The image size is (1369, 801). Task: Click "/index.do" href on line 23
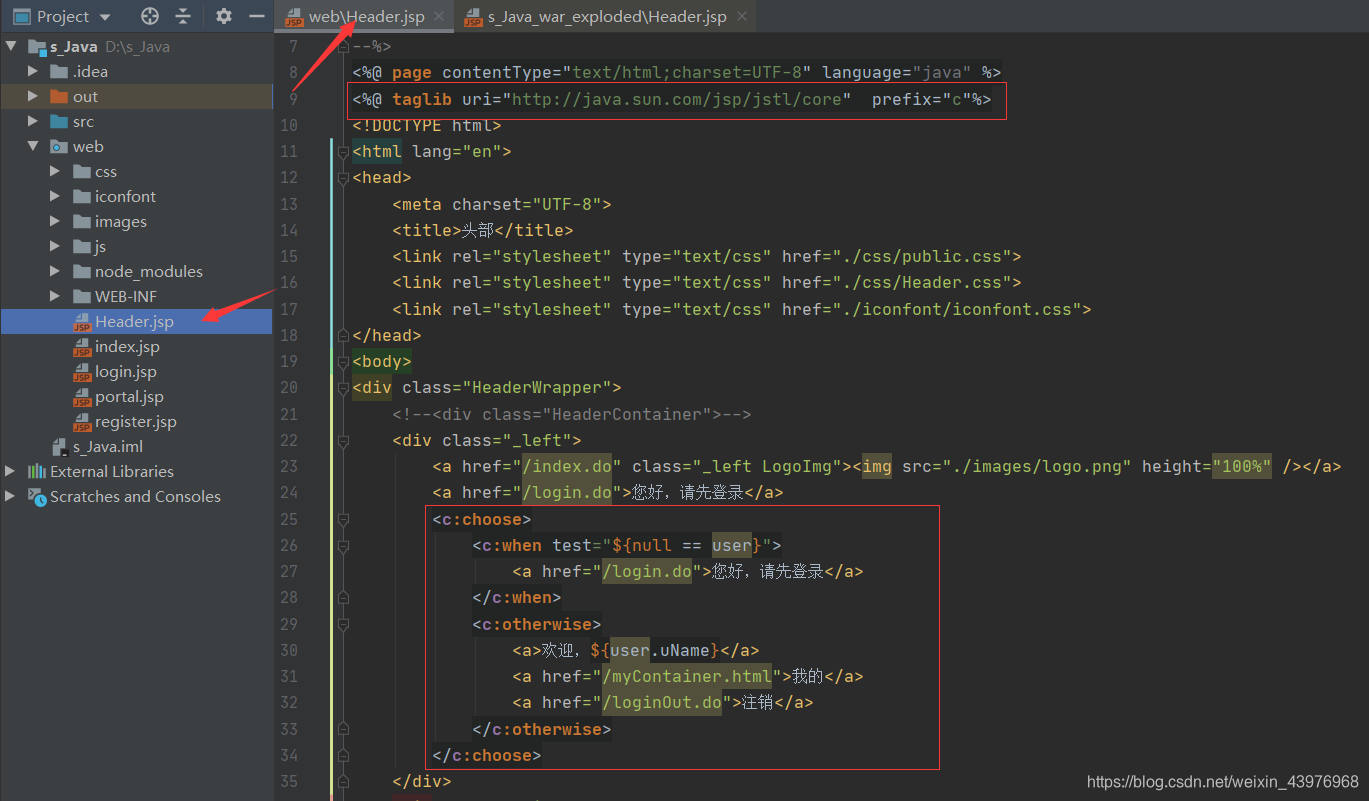click(x=567, y=467)
